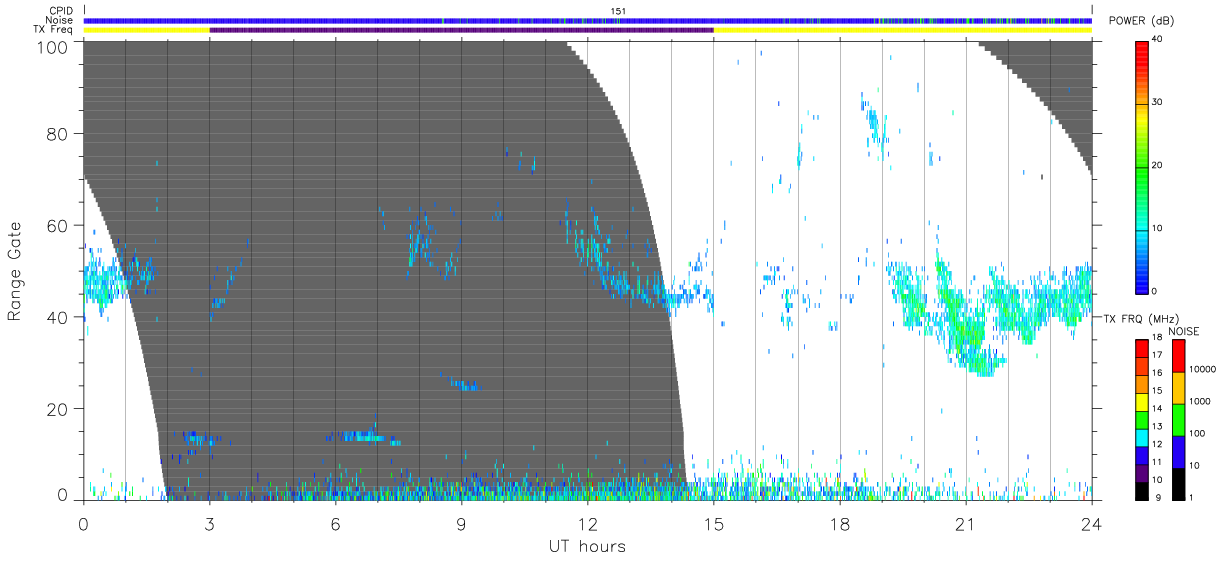
Task: Click the 20 tick on range gate axis
Action: pos(59,409)
